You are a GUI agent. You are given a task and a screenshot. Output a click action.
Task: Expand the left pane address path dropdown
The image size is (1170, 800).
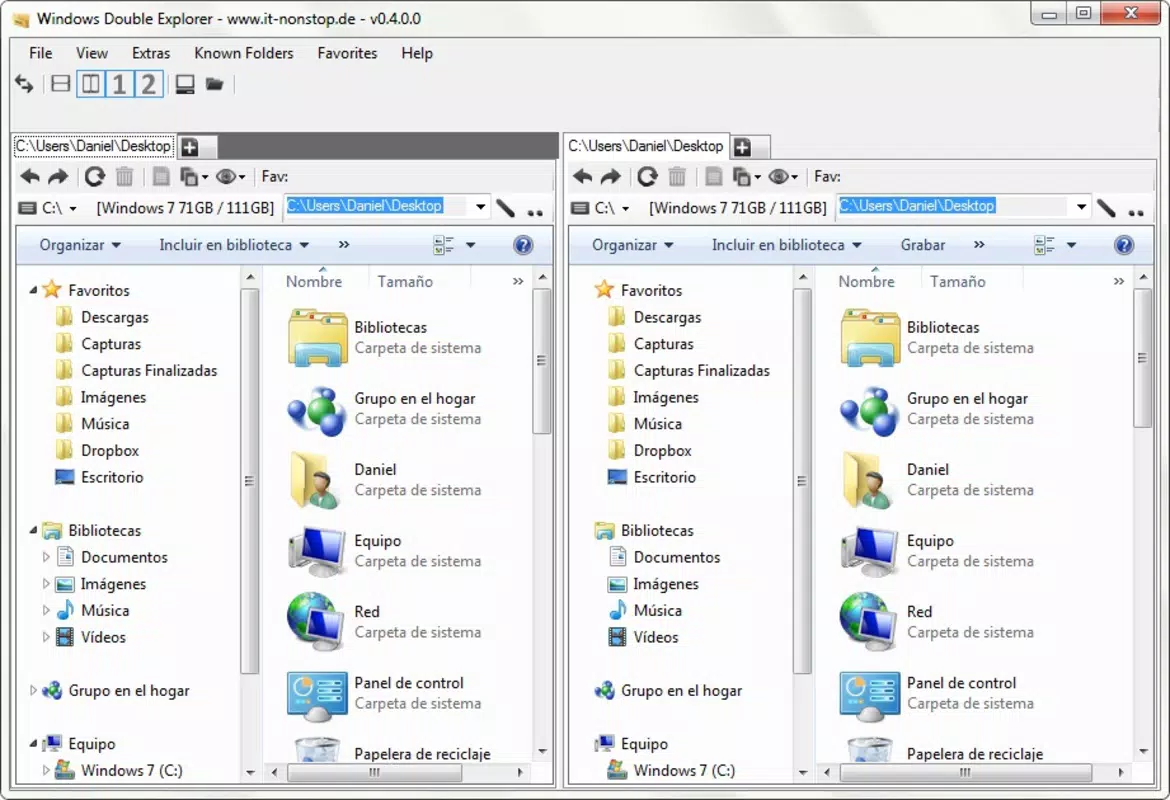[481, 207]
